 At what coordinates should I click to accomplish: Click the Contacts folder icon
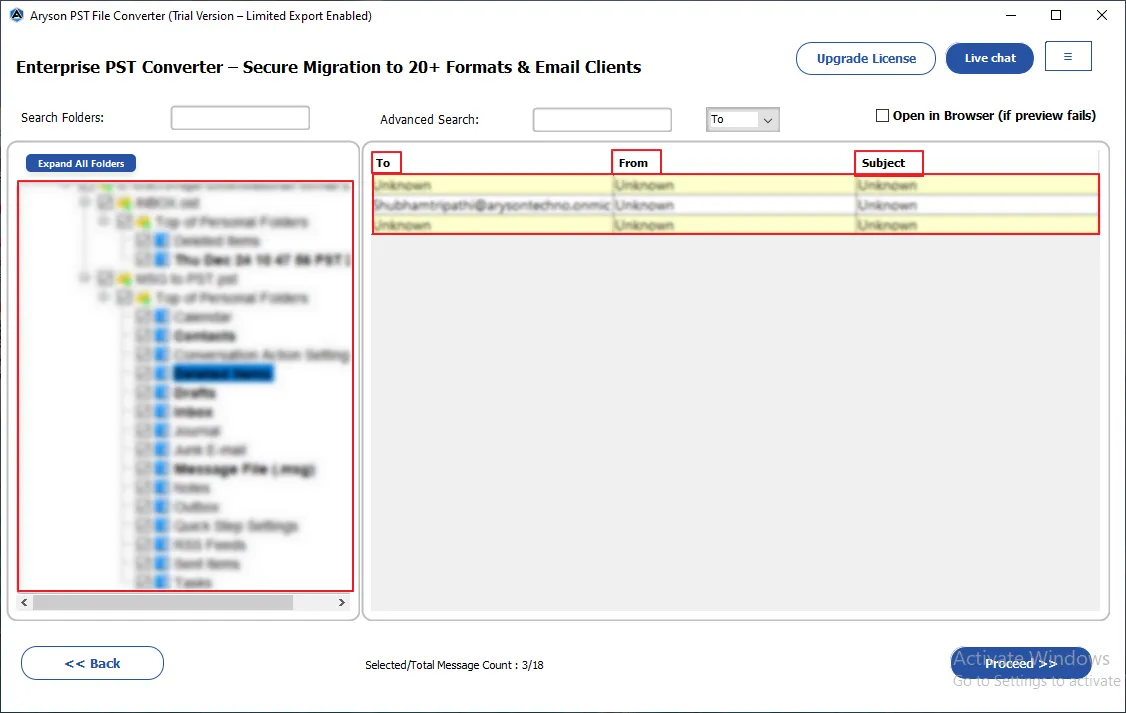(161, 335)
